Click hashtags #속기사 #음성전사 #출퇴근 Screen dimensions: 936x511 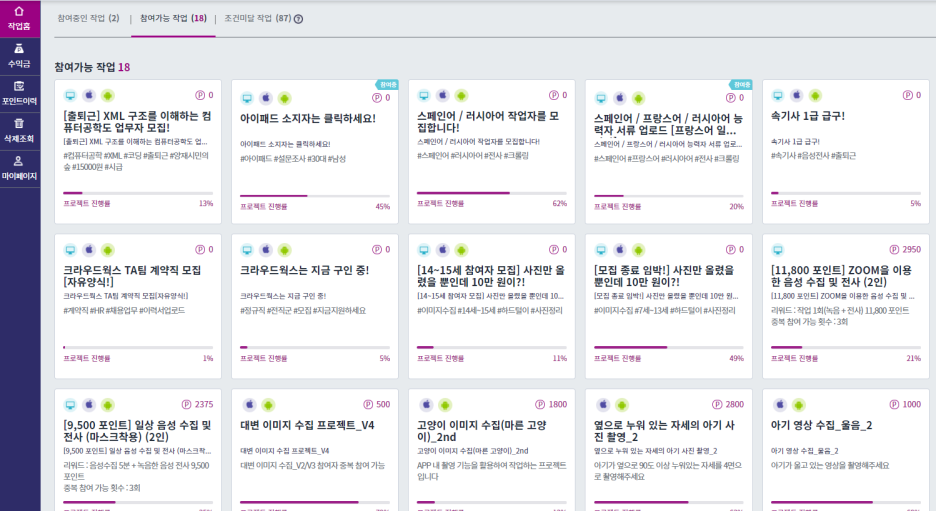point(813,156)
